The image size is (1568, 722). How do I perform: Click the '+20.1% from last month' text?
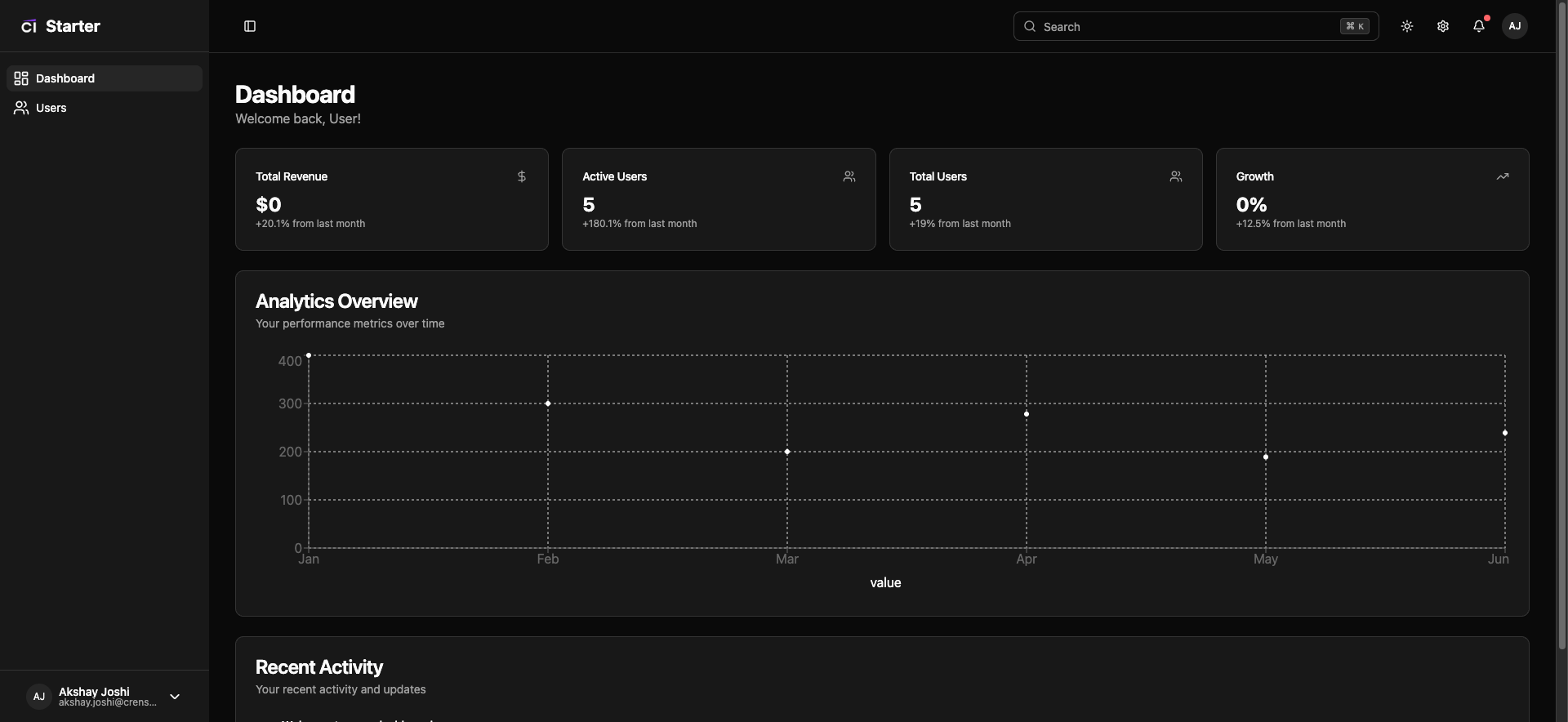pos(310,224)
